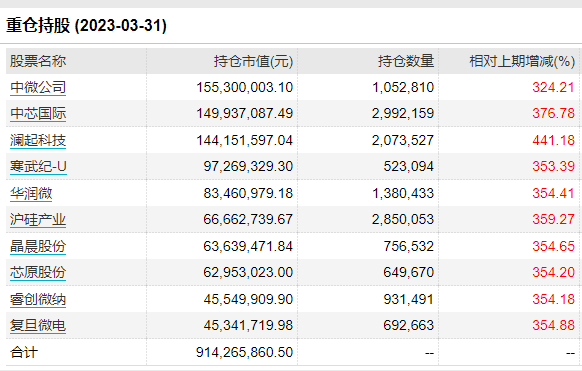
Task: Open the 中芯国际 stock link
Action: (x=38, y=114)
